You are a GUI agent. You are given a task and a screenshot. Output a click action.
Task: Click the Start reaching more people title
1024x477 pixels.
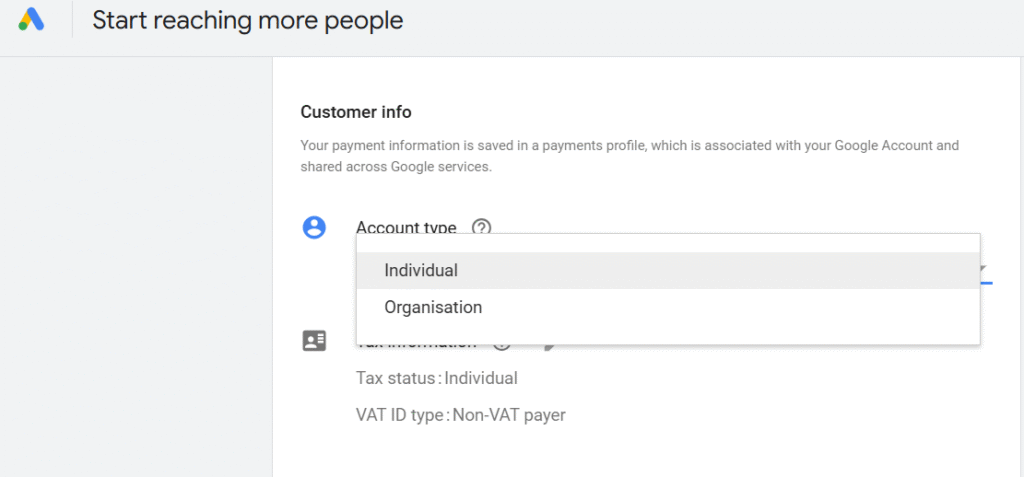click(x=248, y=21)
